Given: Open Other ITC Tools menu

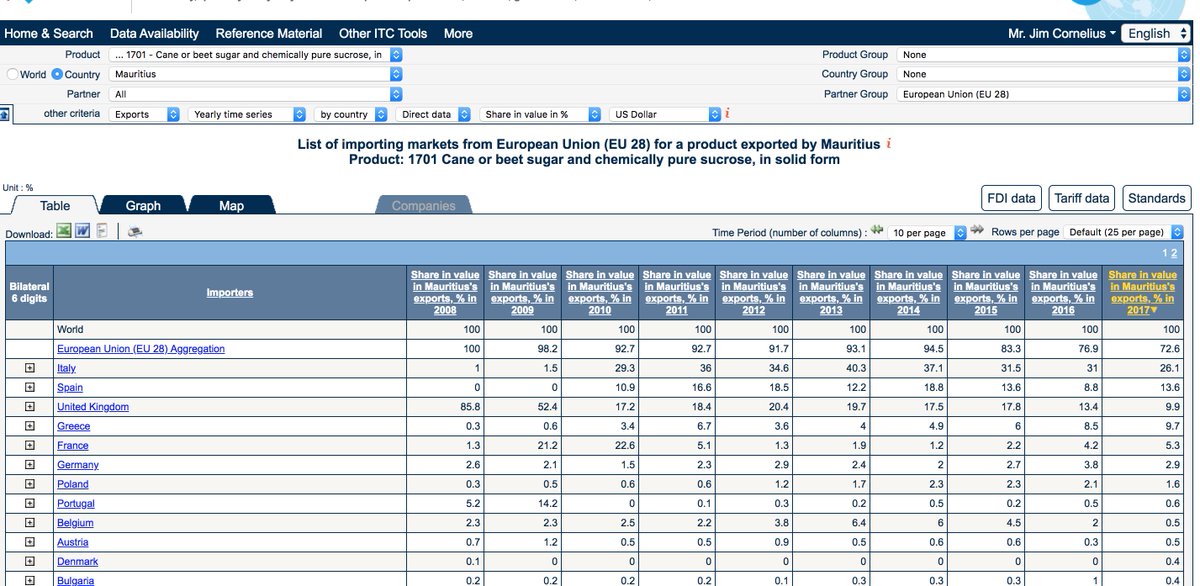Looking at the screenshot, I should [x=383, y=33].
